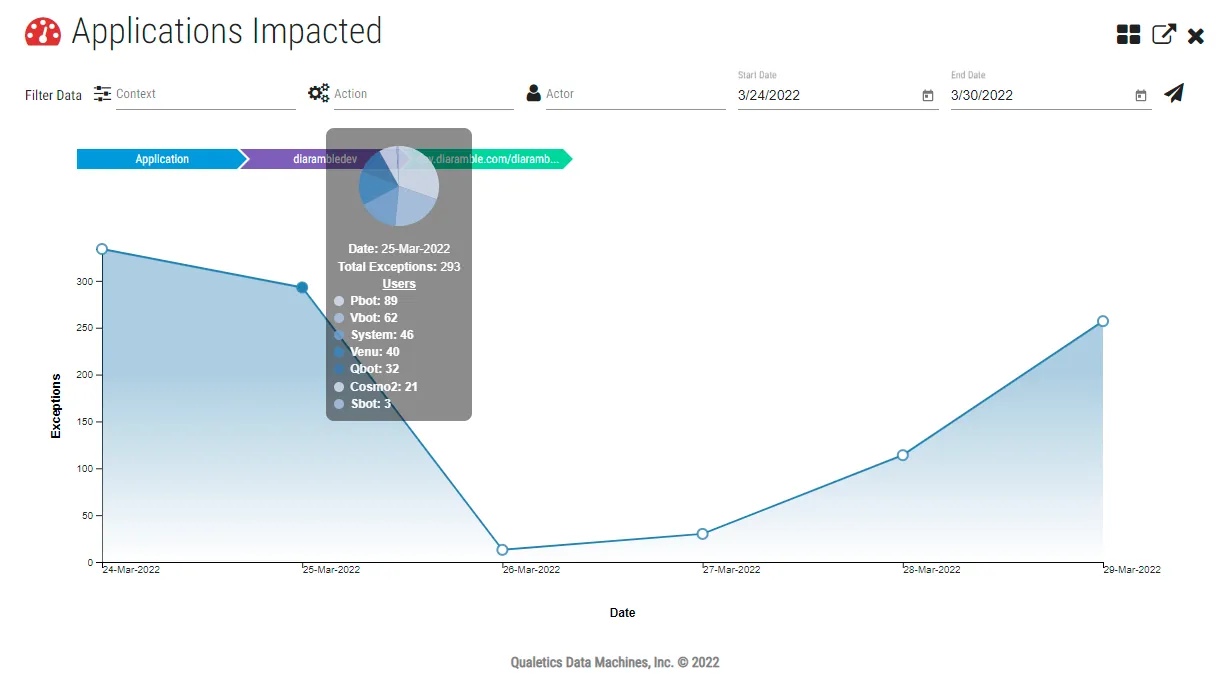Screen dimensions: 1225x674
Task: Open the grid layout view icon
Action: coord(1128,35)
